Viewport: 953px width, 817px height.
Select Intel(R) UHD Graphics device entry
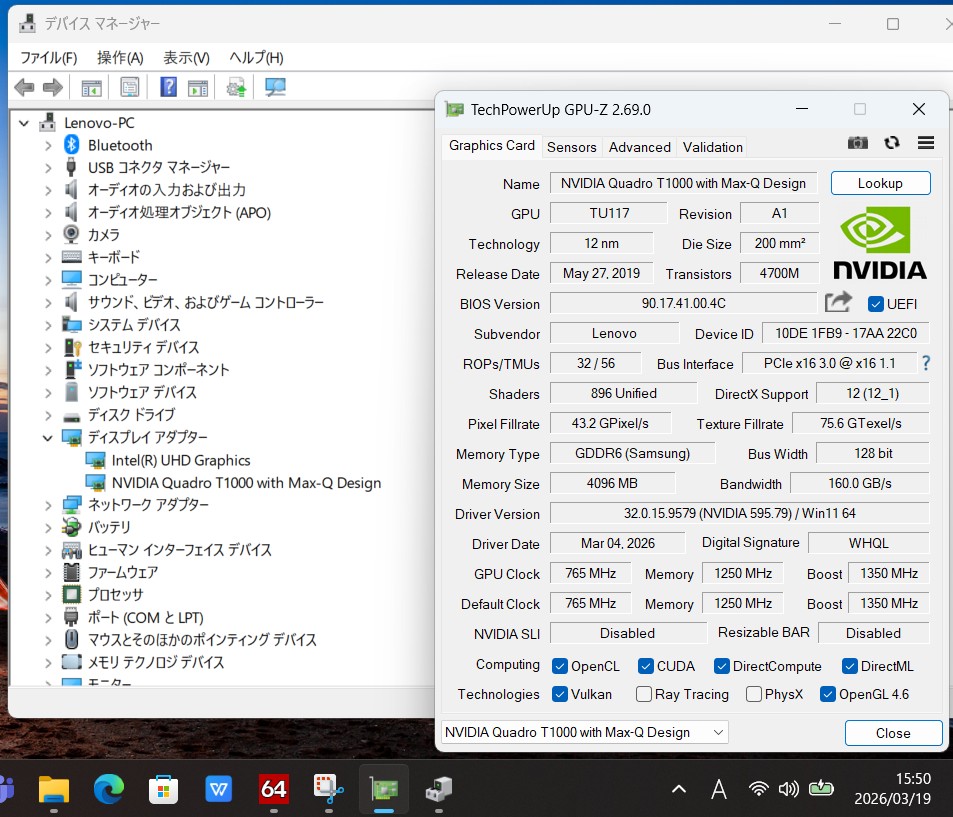pos(180,460)
